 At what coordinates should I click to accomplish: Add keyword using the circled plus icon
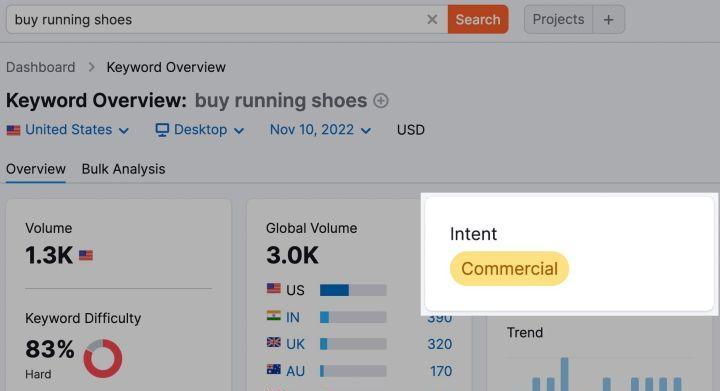click(x=381, y=101)
